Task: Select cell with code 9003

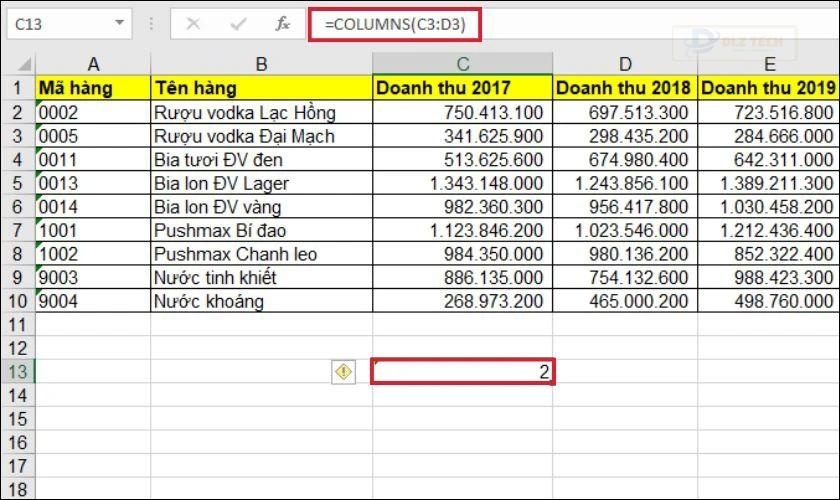Action: [x=93, y=278]
